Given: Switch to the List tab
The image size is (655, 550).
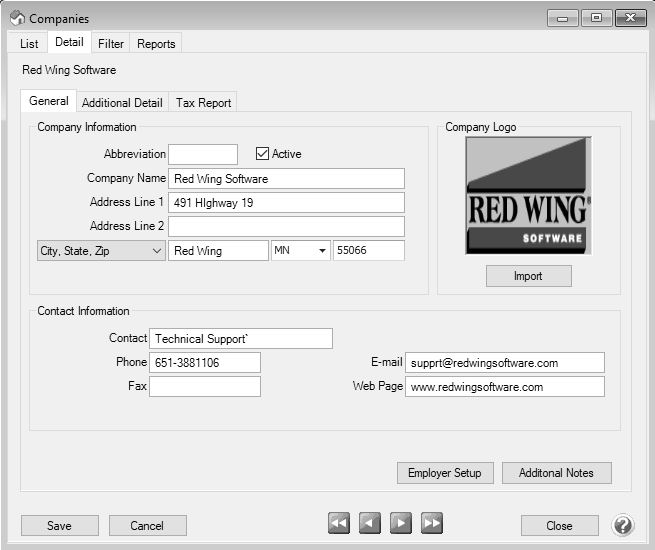Looking at the screenshot, I should [29, 44].
